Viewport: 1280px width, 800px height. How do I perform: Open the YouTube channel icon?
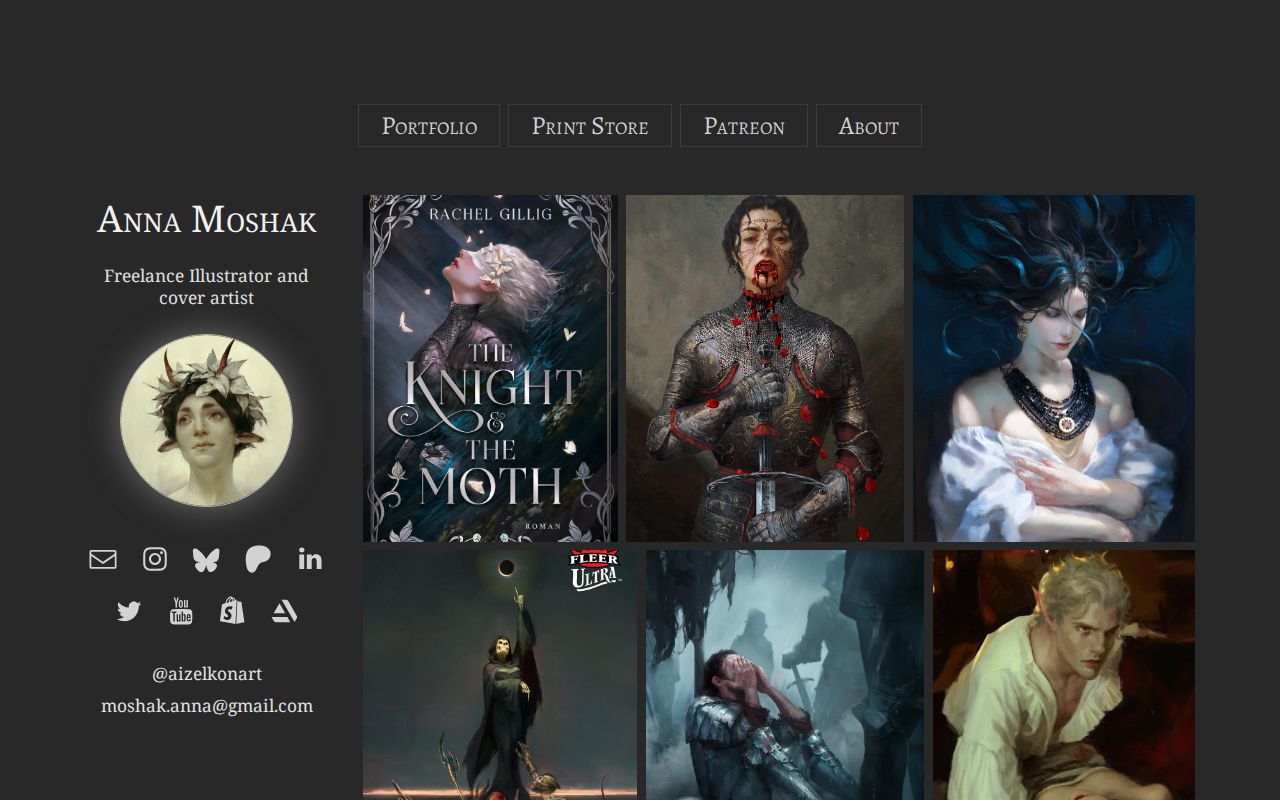[x=180, y=610]
